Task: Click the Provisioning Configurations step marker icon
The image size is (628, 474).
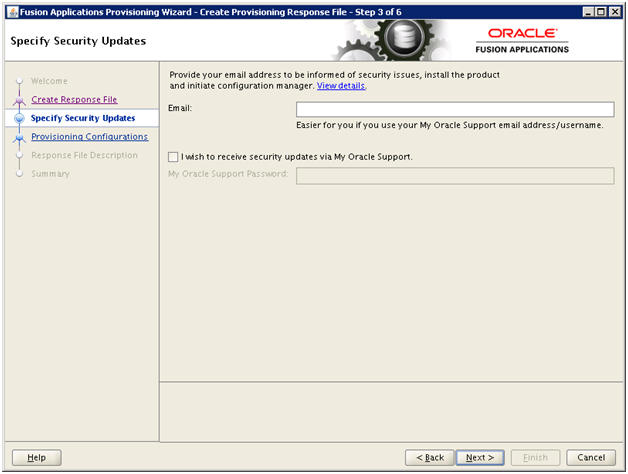Action: pos(19,137)
